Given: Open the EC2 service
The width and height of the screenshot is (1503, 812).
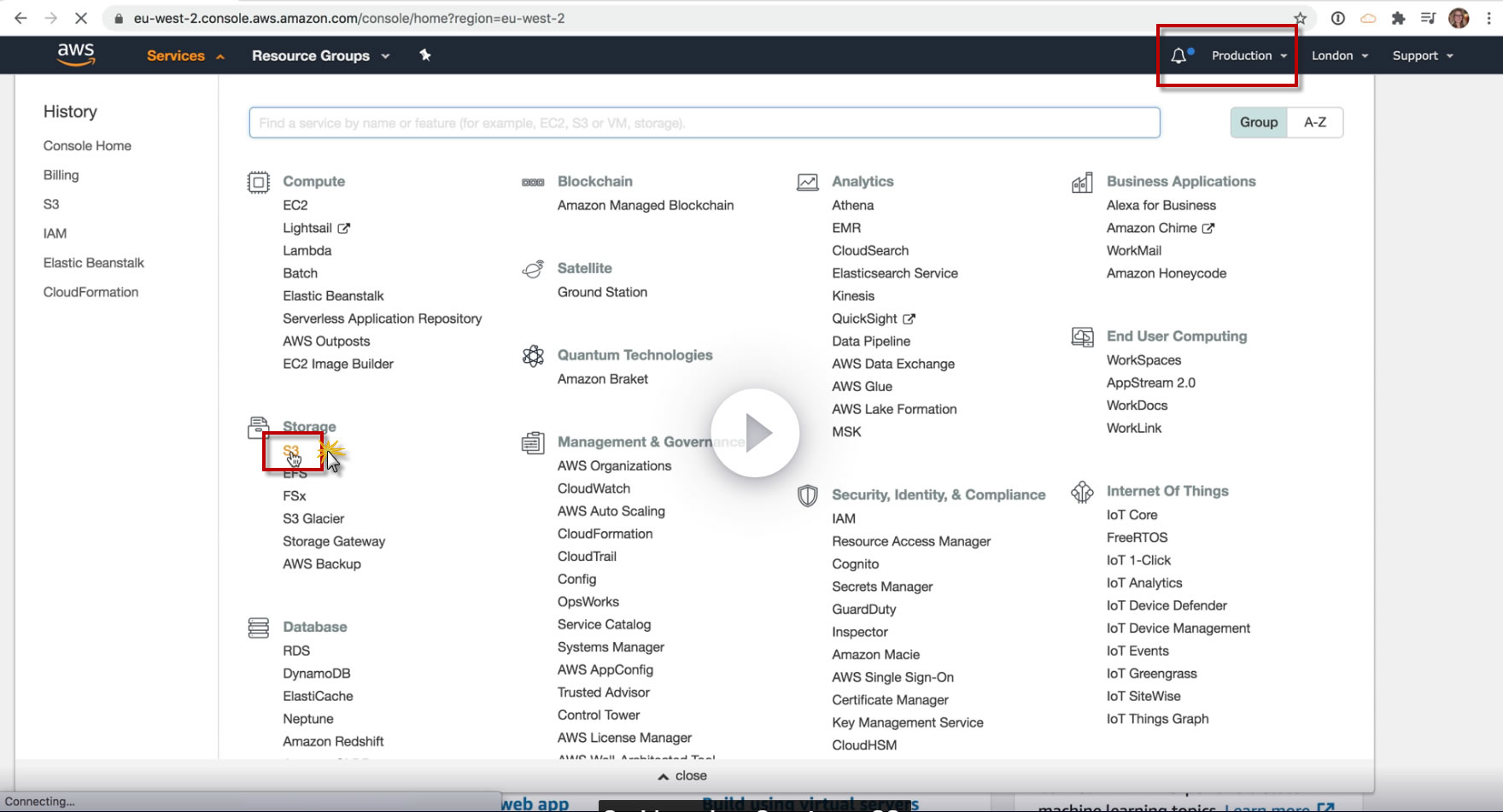Looking at the screenshot, I should [295, 206].
